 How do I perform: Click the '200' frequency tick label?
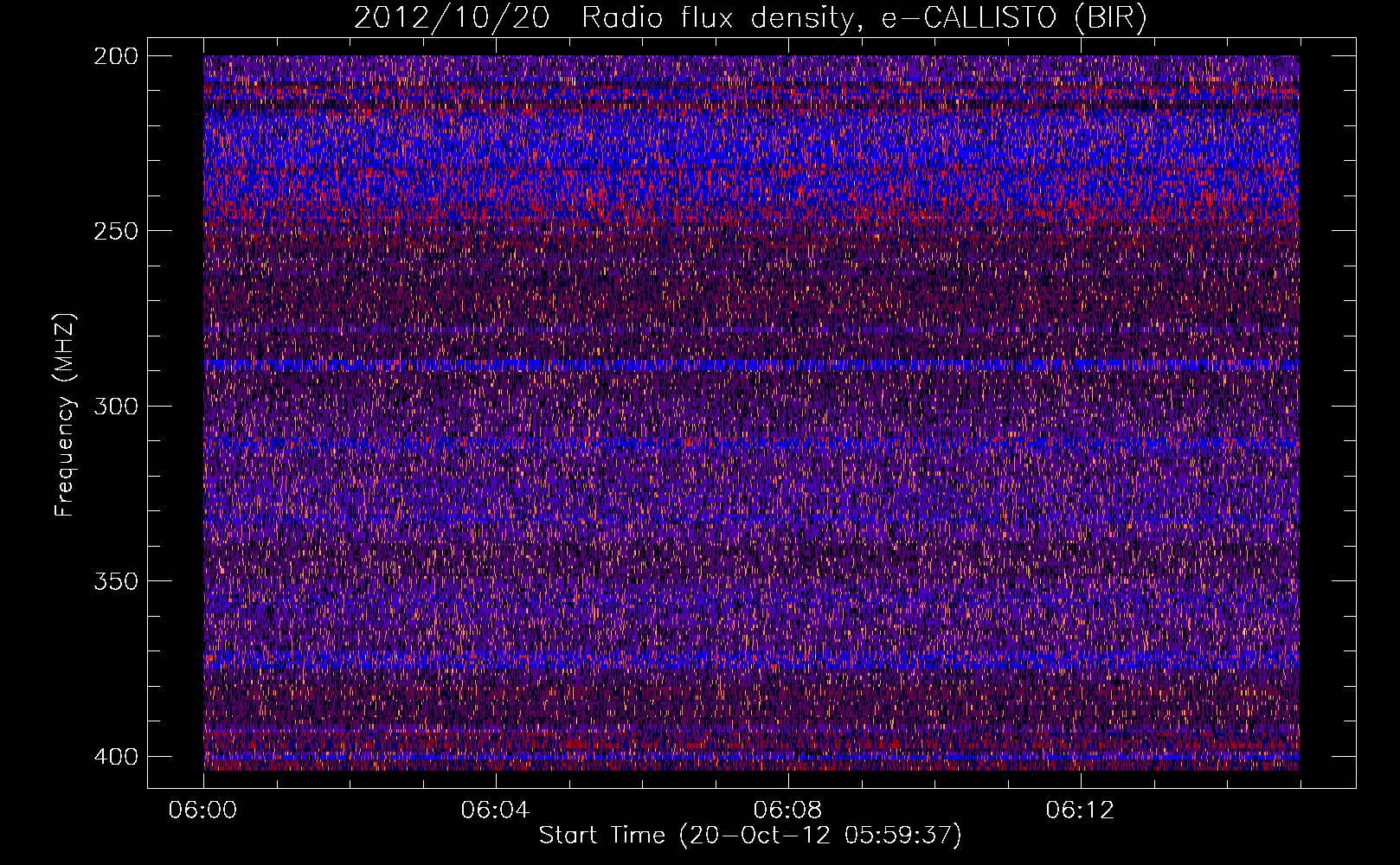(x=115, y=56)
